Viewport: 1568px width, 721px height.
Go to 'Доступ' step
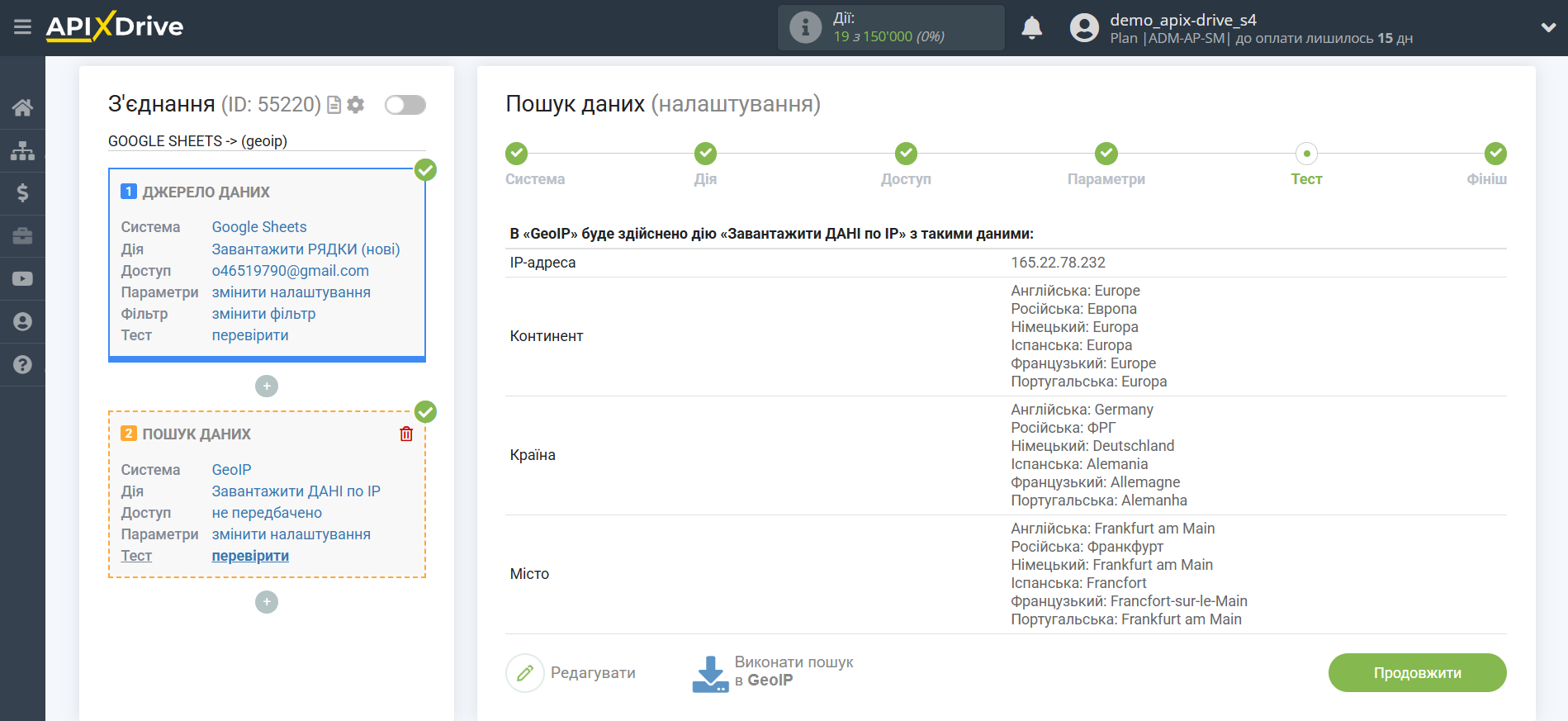click(x=906, y=164)
